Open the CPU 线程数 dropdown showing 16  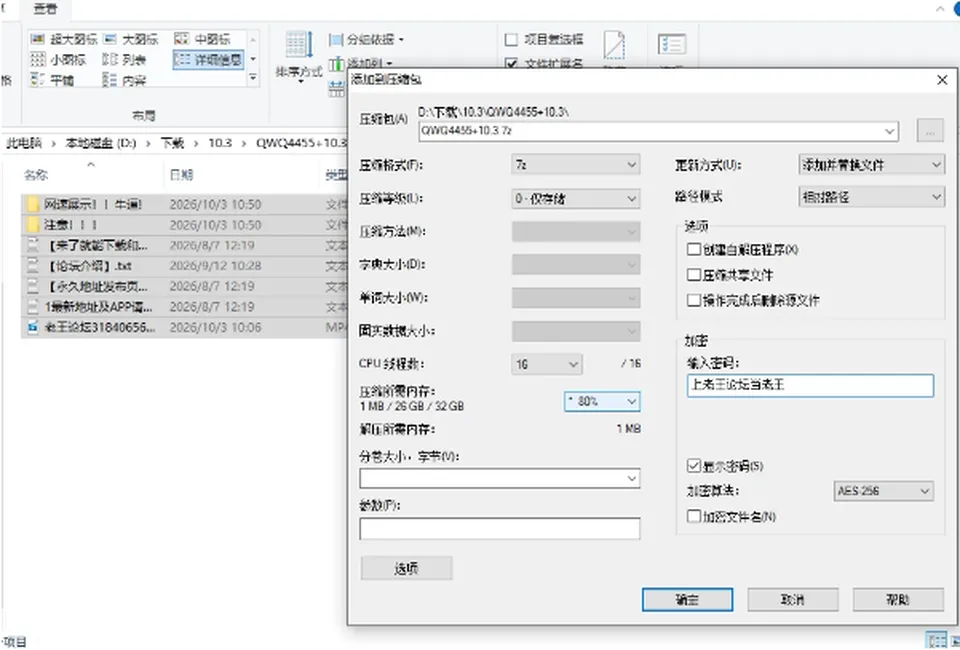pyautogui.click(x=547, y=364)
